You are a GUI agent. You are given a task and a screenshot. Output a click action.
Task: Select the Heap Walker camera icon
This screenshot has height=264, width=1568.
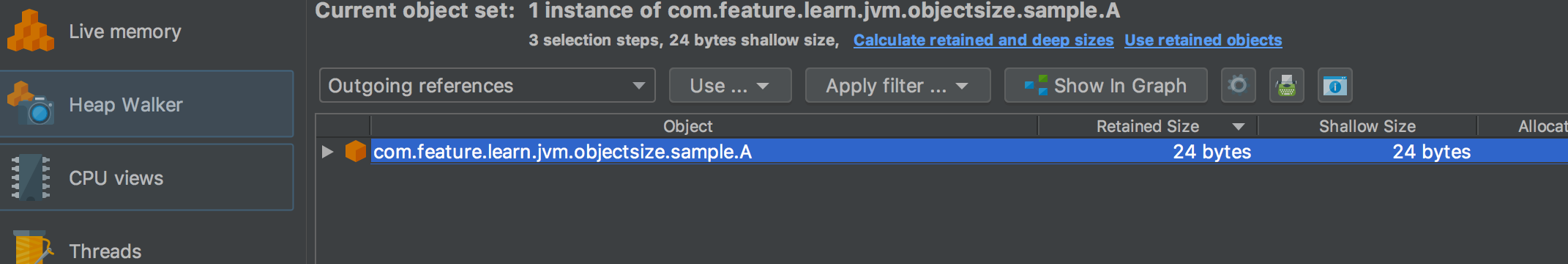[30, 103]
